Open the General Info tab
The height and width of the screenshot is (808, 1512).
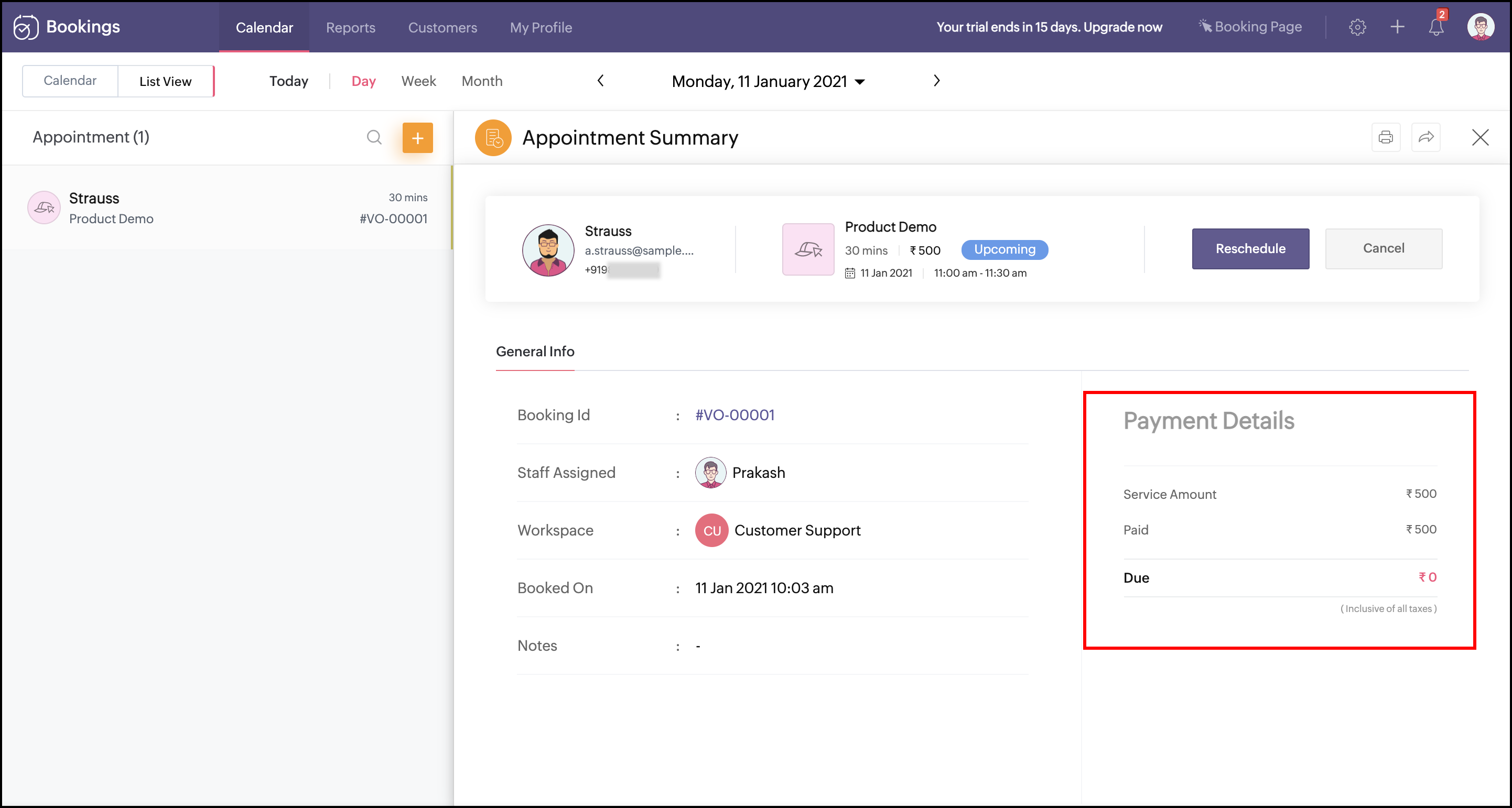click(535, 352)
